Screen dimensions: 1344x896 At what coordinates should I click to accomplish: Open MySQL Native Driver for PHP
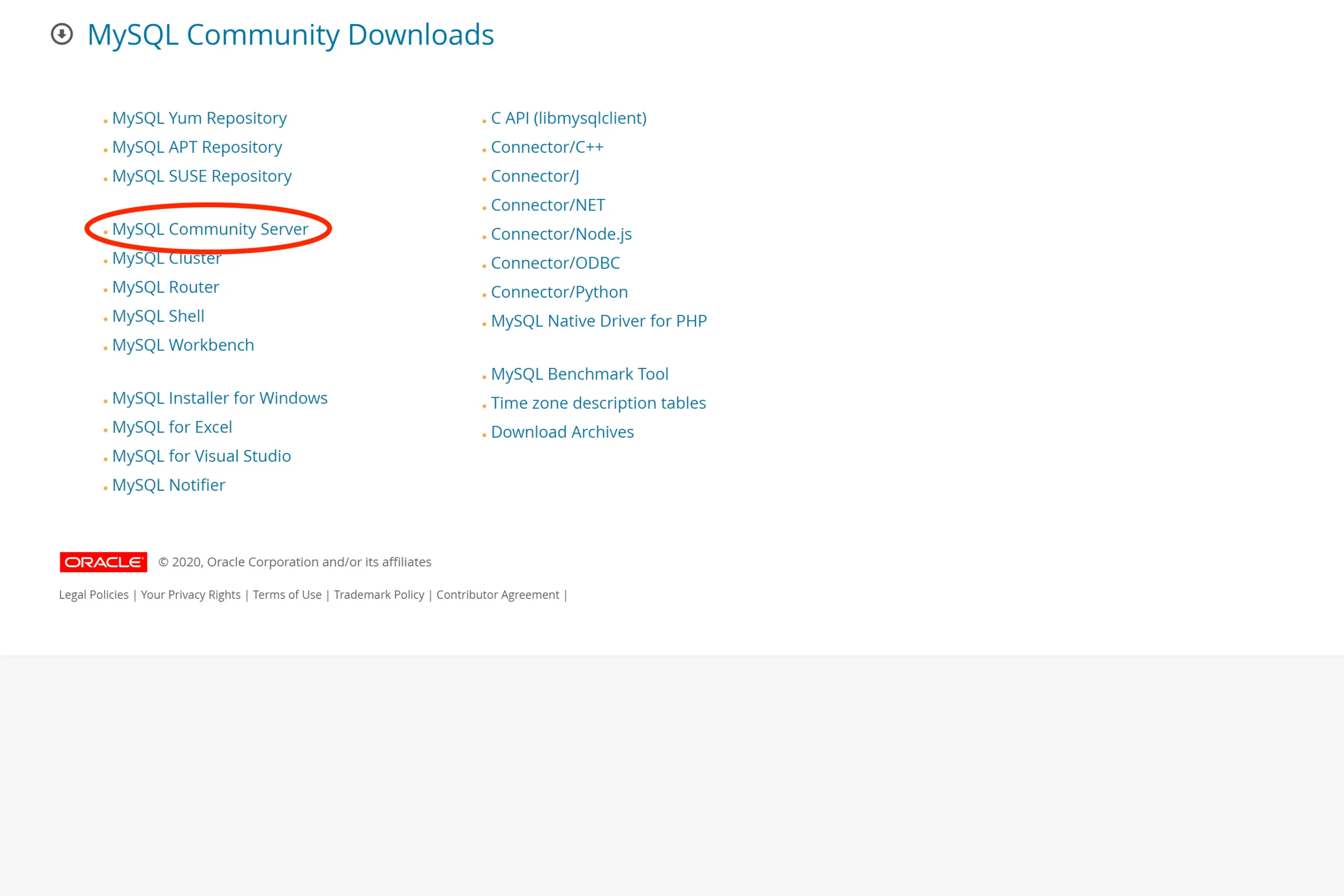click(x=599, y=321)
